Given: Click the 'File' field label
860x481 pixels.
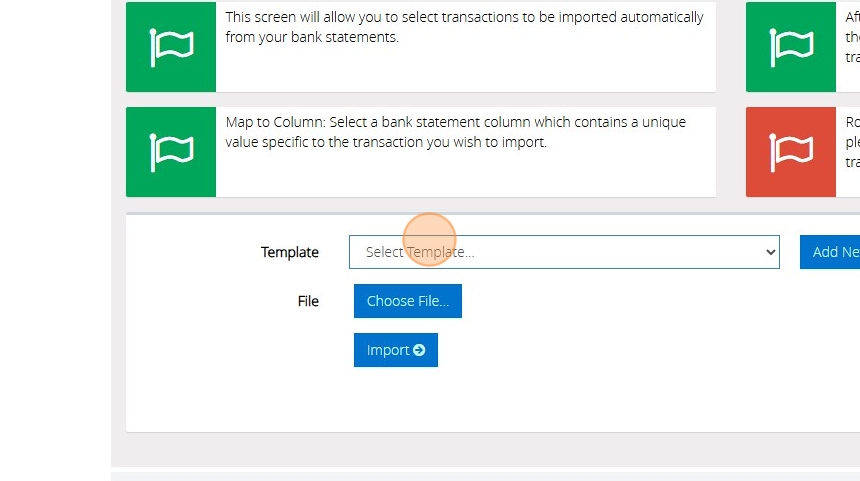Looking at the screenshot, I should coord(308,301).
